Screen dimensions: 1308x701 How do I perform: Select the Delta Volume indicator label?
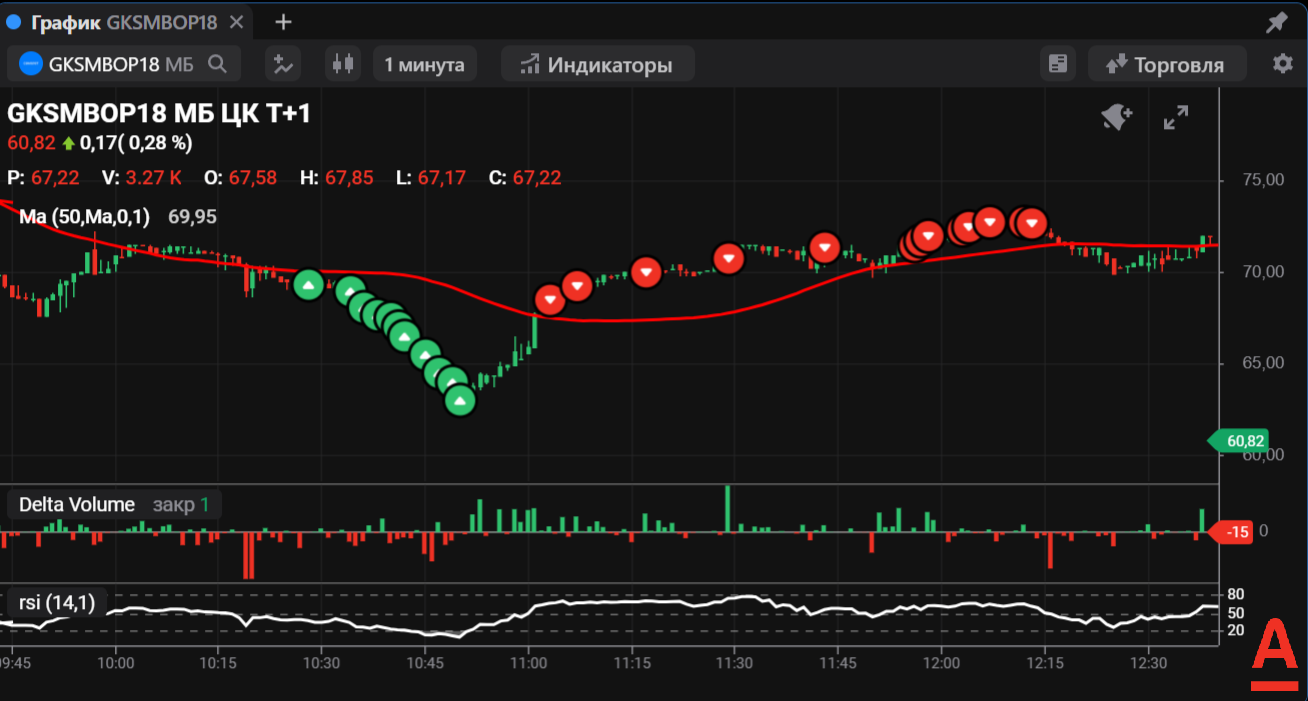(76, 505)
